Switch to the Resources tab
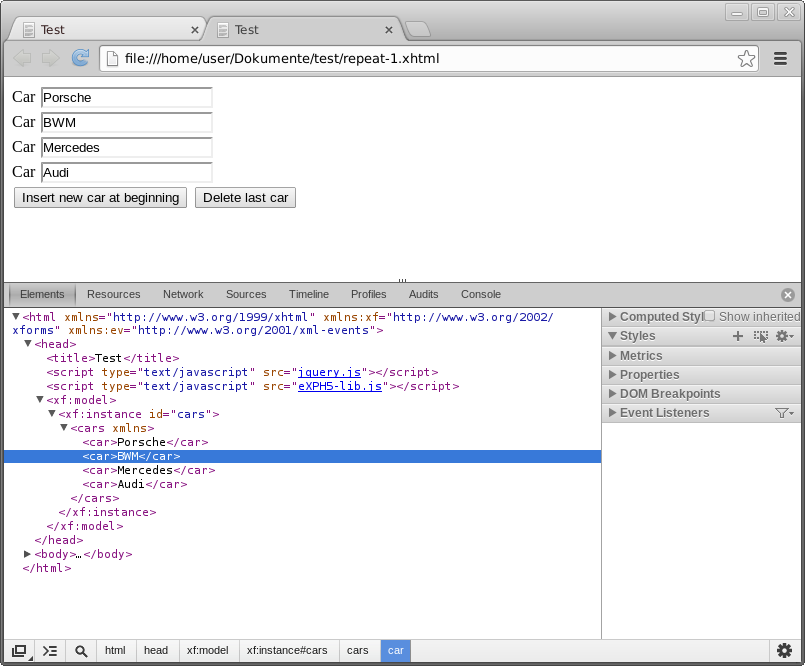 [x=113, y=294]
